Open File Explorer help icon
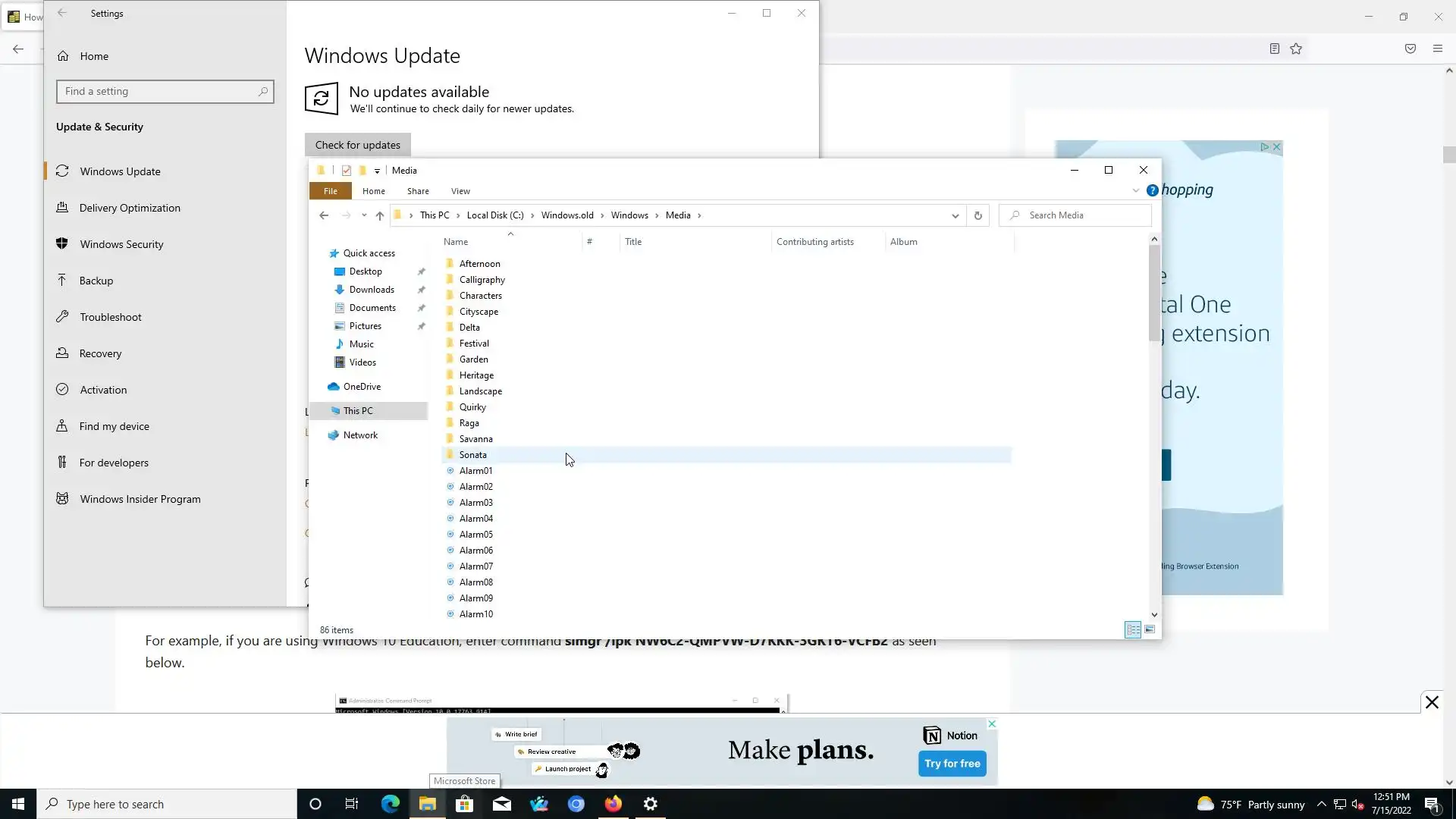The image size is (1456, 819). click(1153, 190)
